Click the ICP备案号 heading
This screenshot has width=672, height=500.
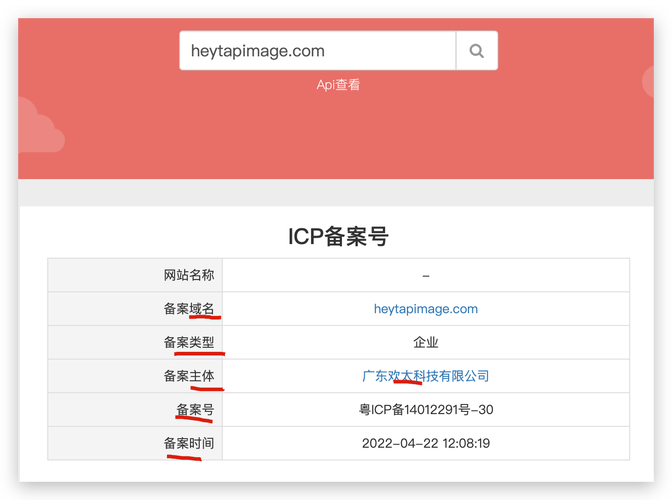[x=338, y=236]
